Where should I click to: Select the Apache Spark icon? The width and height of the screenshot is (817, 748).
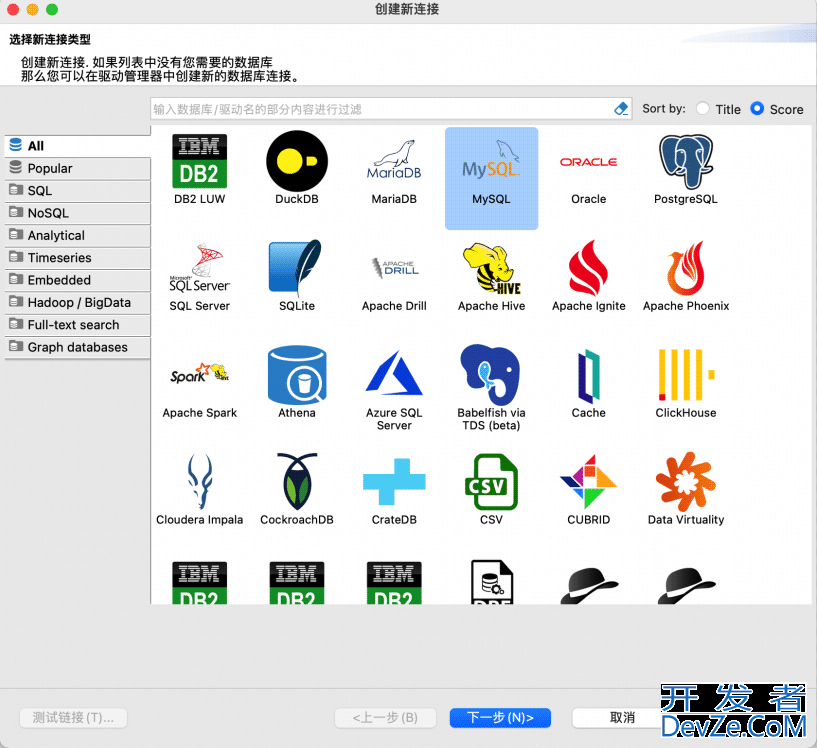[200, 373]
